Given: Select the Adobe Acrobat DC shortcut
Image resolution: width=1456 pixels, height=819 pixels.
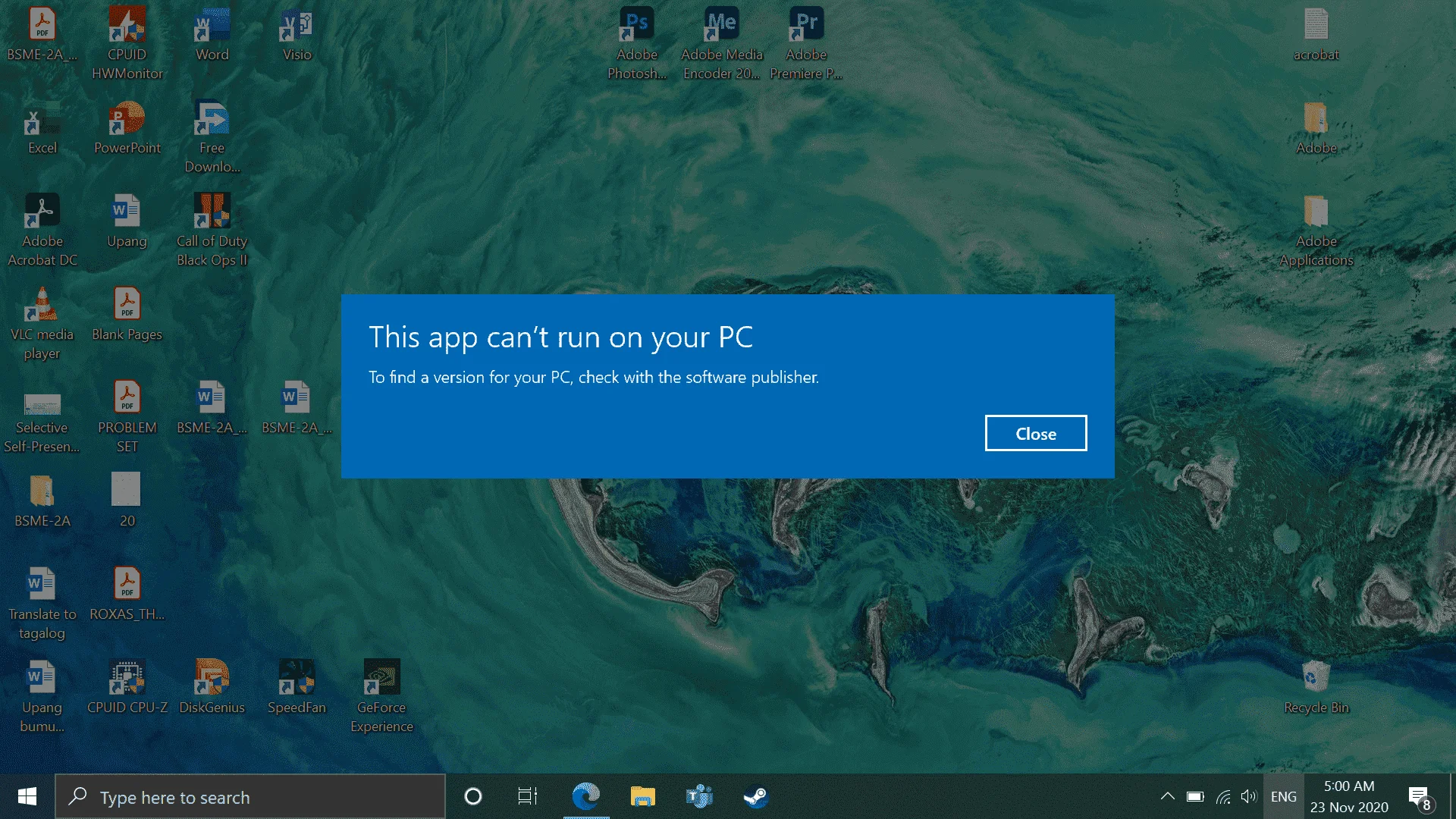Looking at the screenshot, I should click(x=42, y=230).
